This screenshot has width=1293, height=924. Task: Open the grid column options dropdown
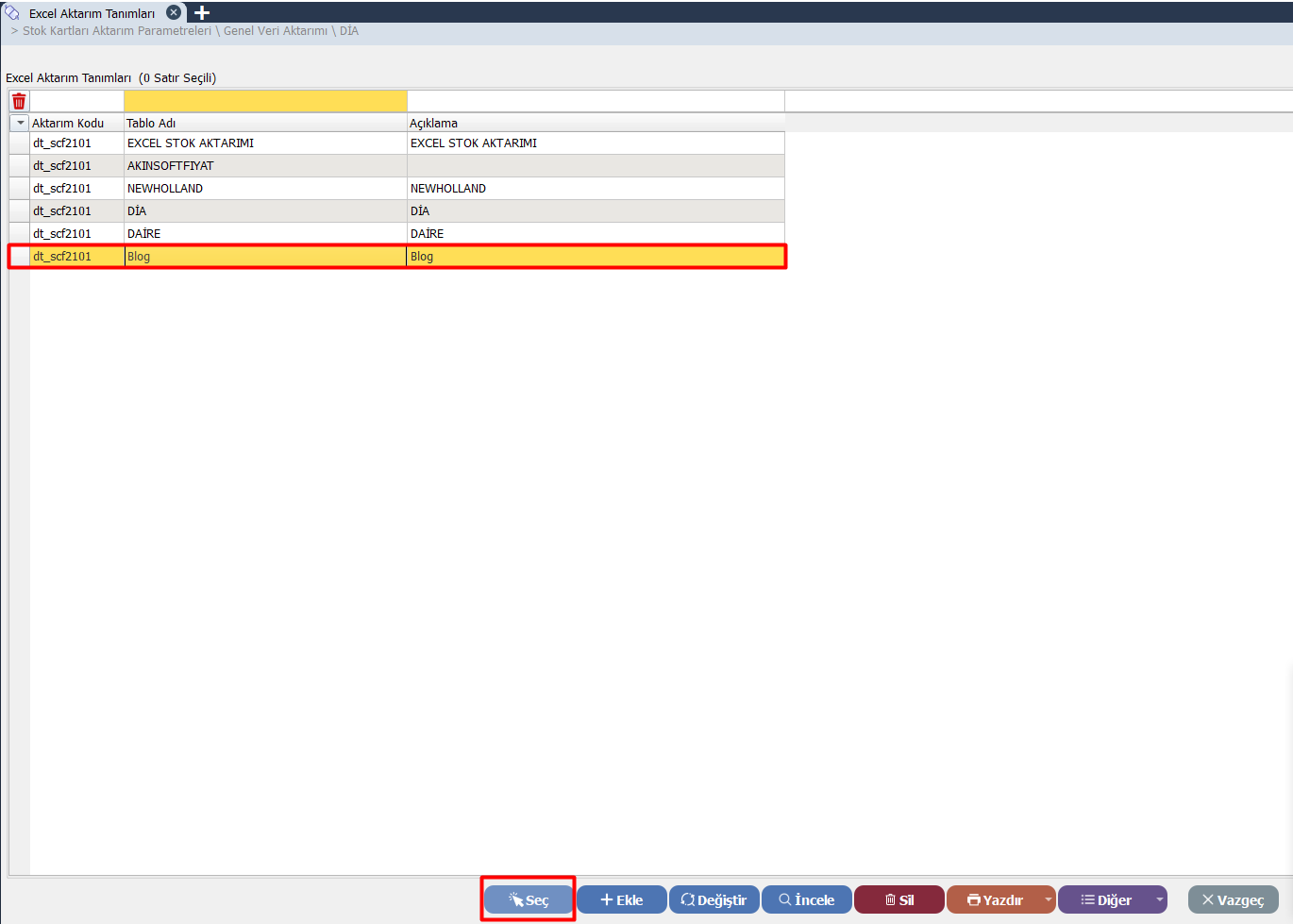coord(20,123)
